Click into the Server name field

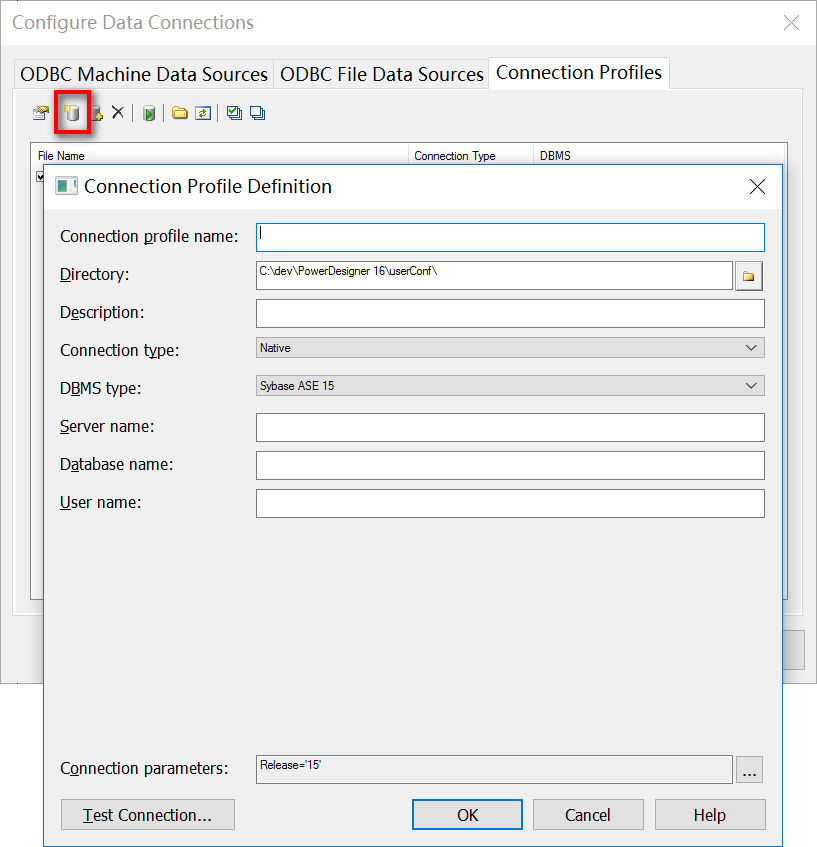[x=510, y=428]
